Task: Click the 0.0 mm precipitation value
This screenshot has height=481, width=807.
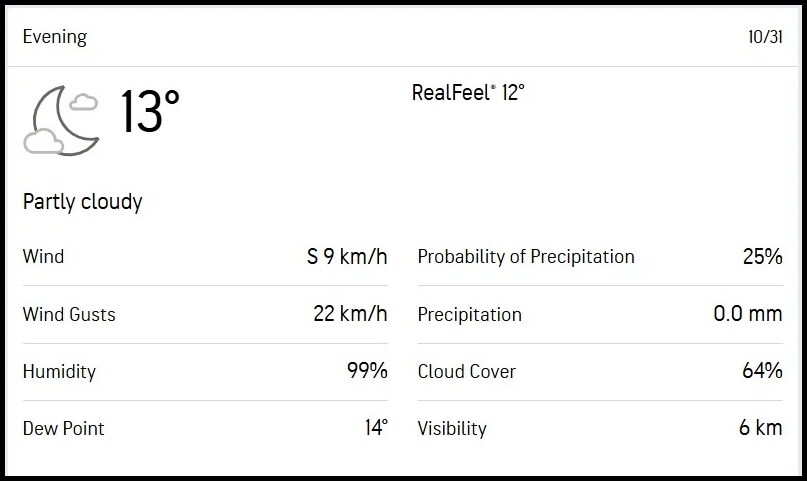Action: point(748,314)
